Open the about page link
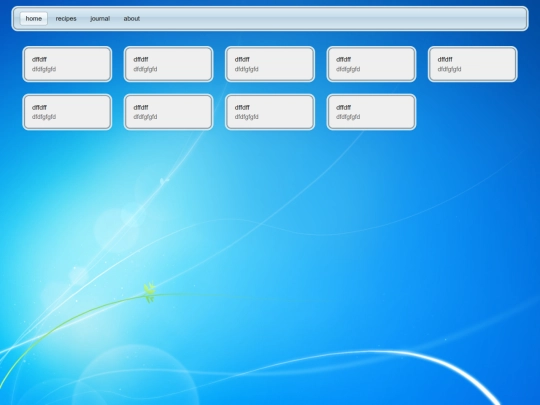This screenshot has width=540, height=405. tap(132, 19)
